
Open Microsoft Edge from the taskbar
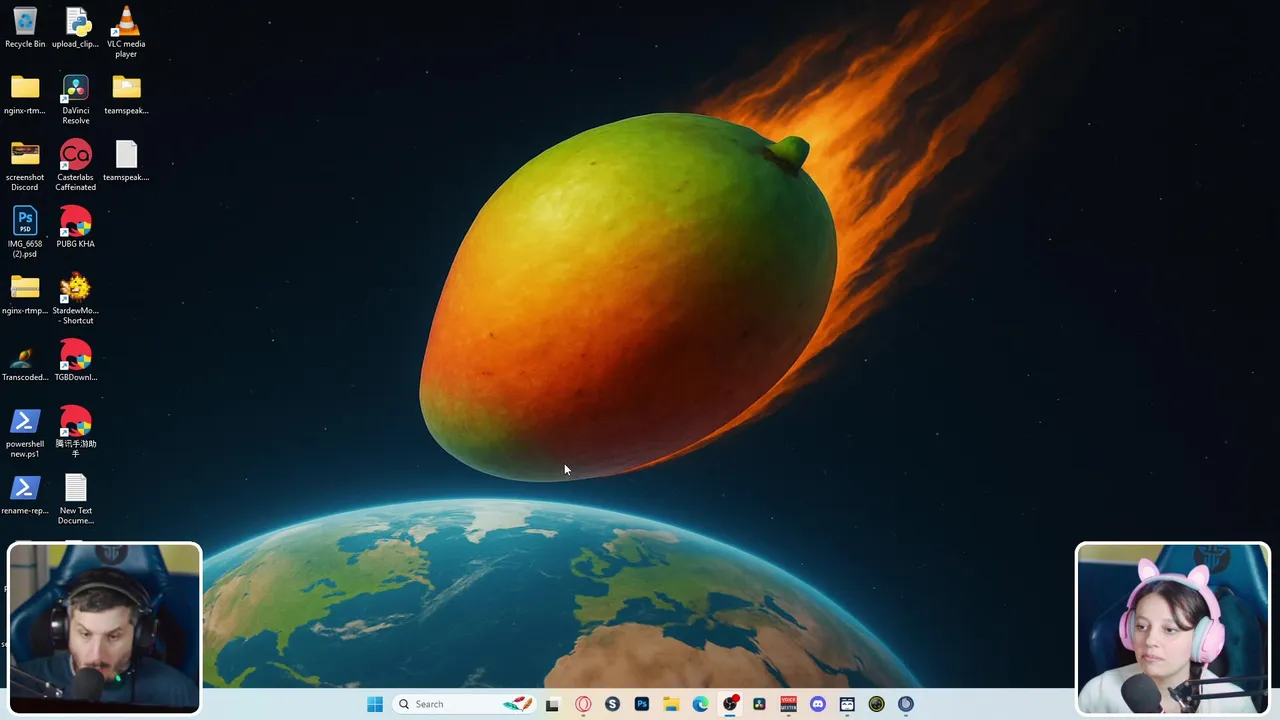click(x=700, y=704)
